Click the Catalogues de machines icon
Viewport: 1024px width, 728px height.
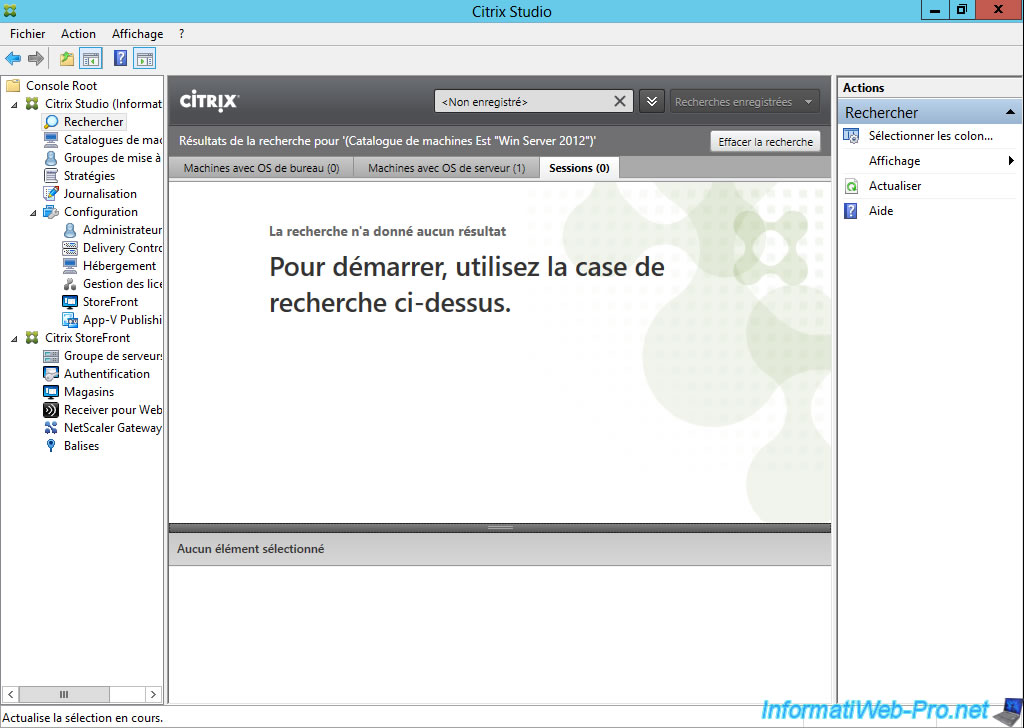click(51, 140)
